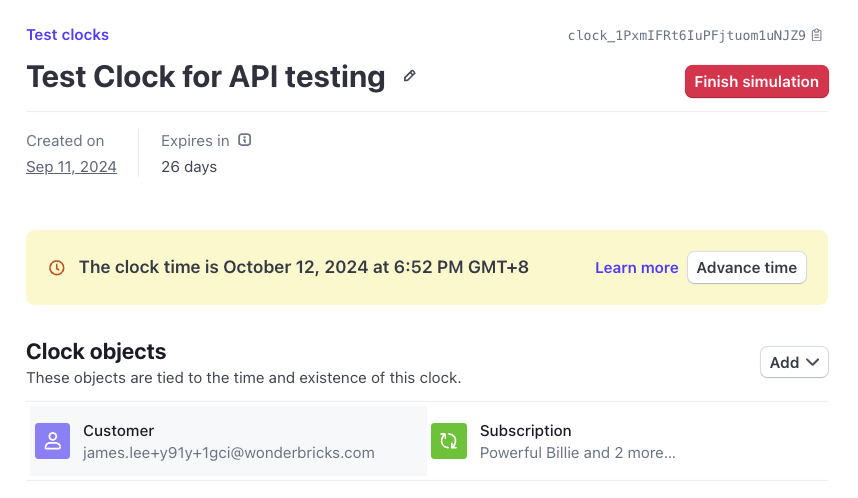Click the chevron arrow on Add button
Screen dimensions: 858x498
pos(813,362)
